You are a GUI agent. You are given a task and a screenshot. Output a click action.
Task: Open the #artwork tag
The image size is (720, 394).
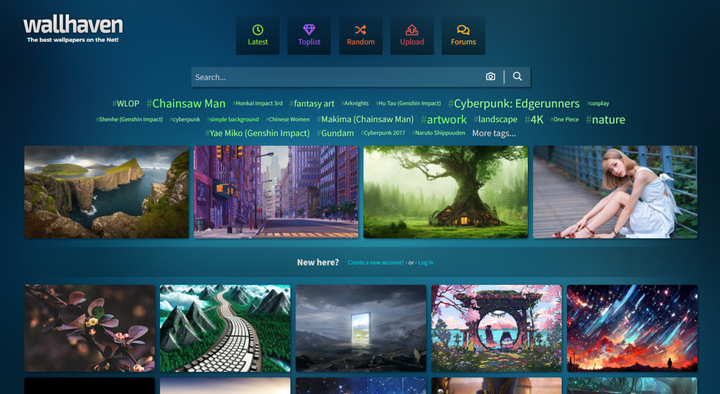coord(444,119)
